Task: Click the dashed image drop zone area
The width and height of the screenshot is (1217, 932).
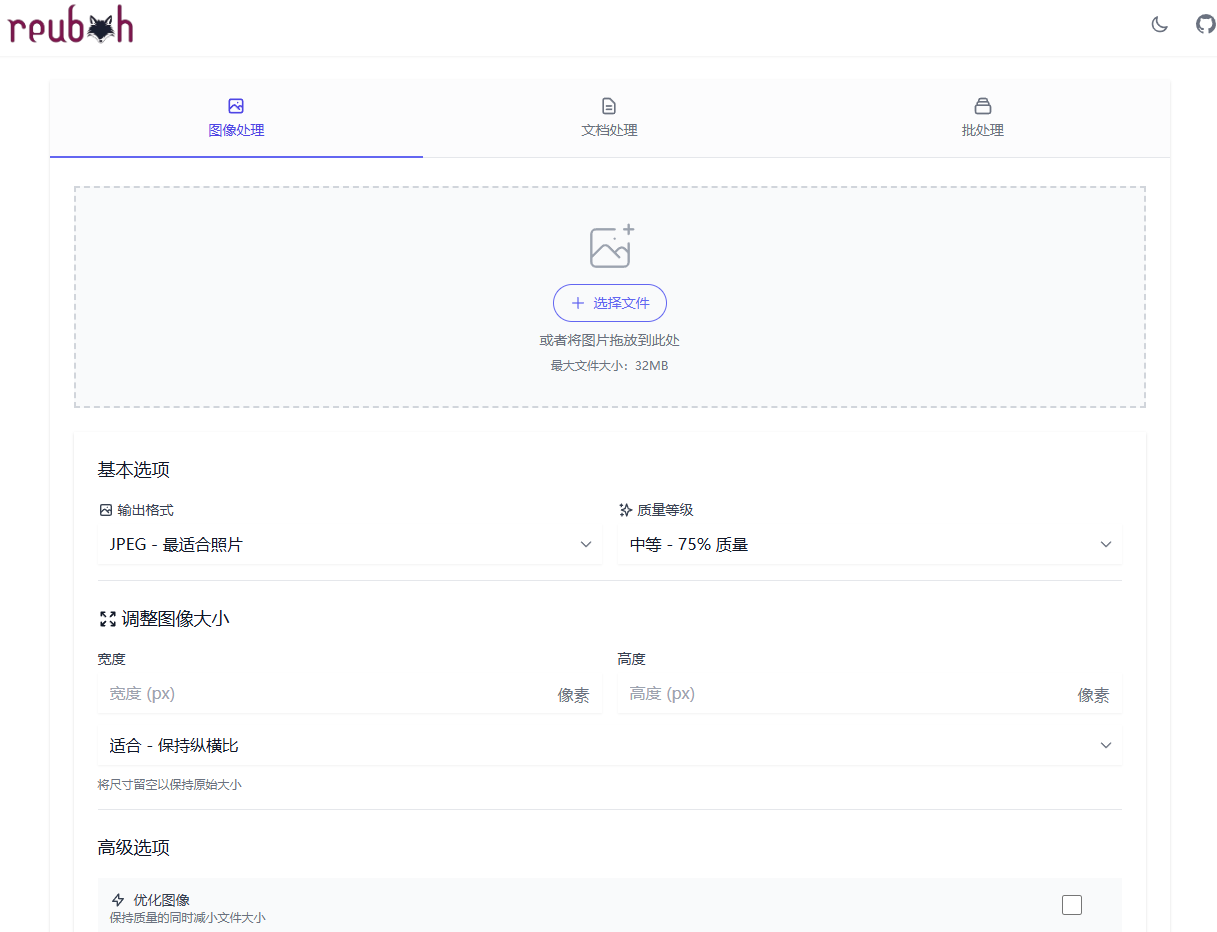Action: (x=610, y=297)
